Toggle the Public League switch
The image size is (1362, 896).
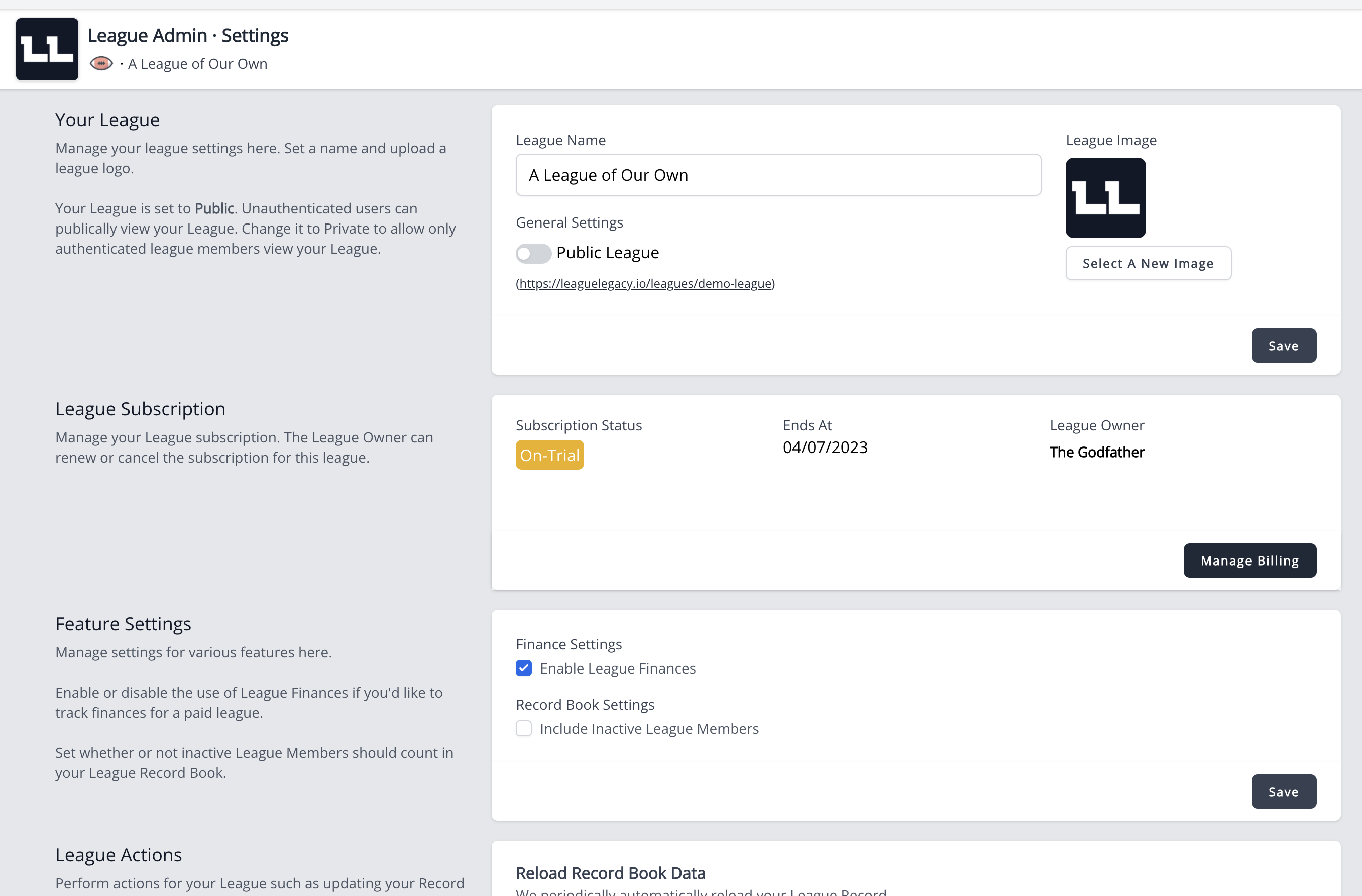point(533,253)
